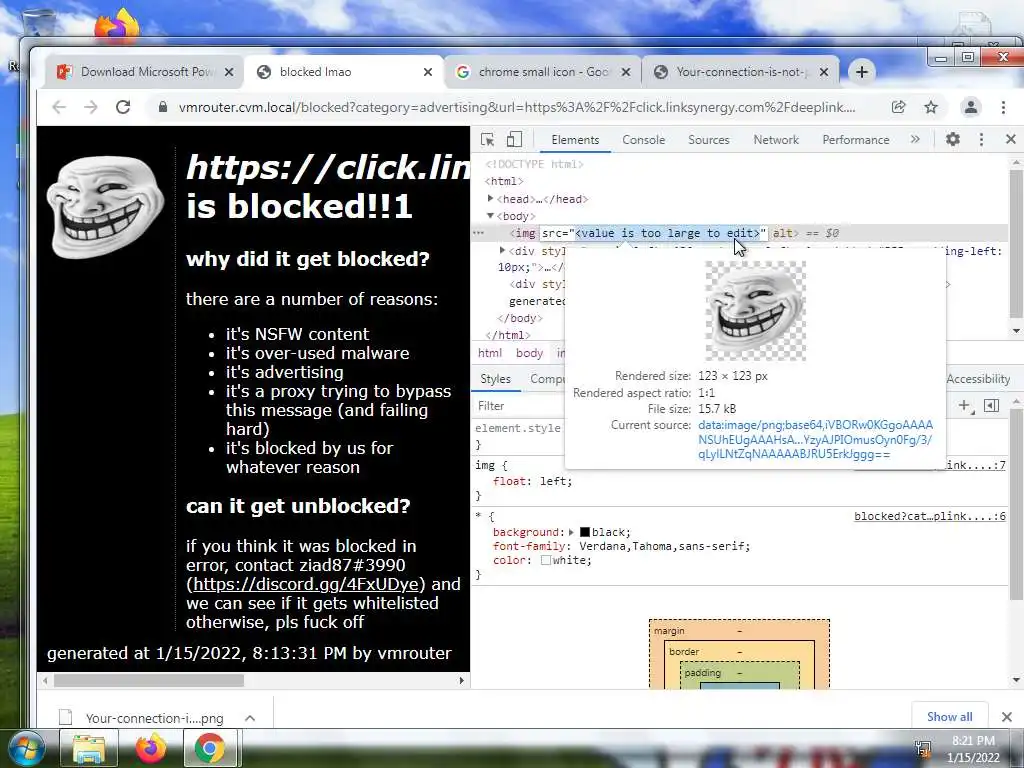Open the download item options chevron
Image resolution: width=1024 pixels, height=768 pixels.
250,718
